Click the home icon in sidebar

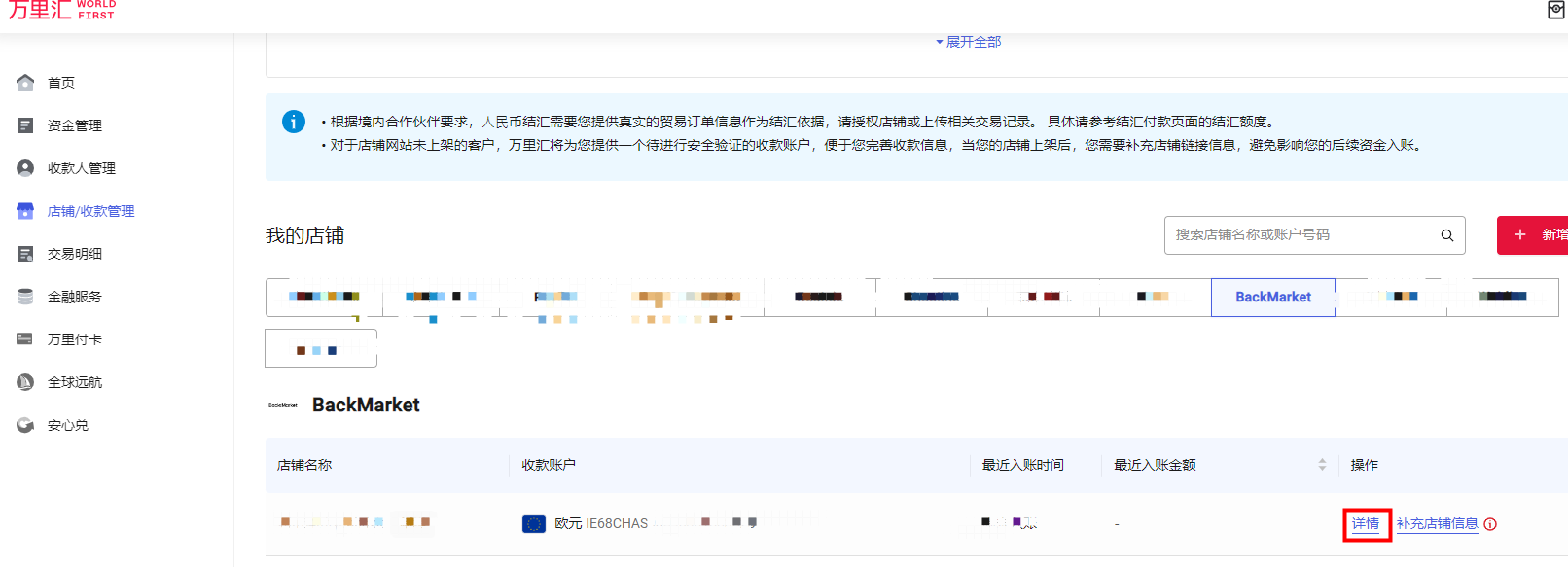click(25, 83)
